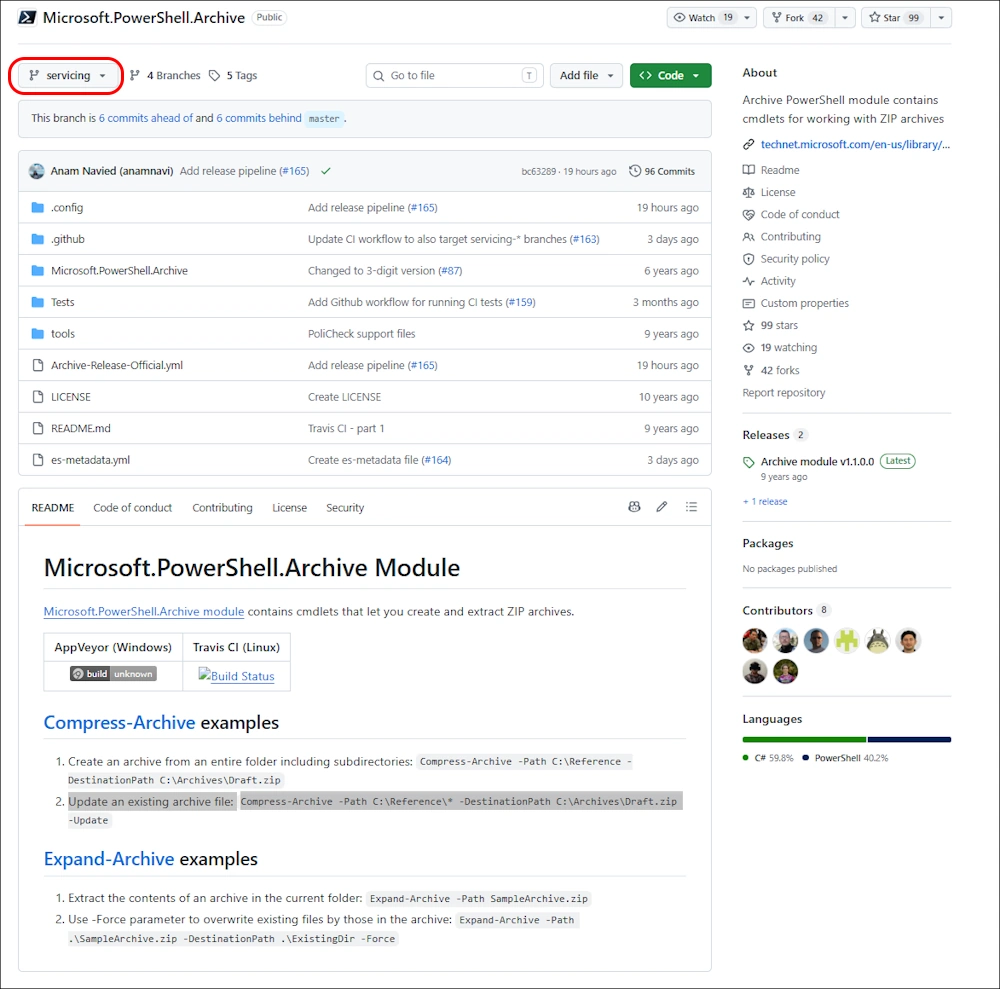
Task: Click Anam Navied's avatar image
Action: click(37, 171)
